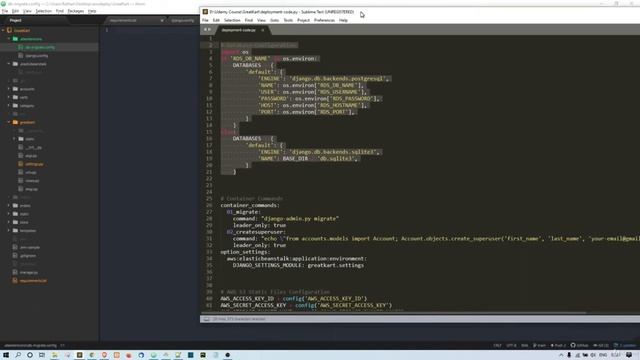Click the UTF-8 encoding indicator in Atom
This screenshot has height=360, width=640.
(x=511, y=345)
